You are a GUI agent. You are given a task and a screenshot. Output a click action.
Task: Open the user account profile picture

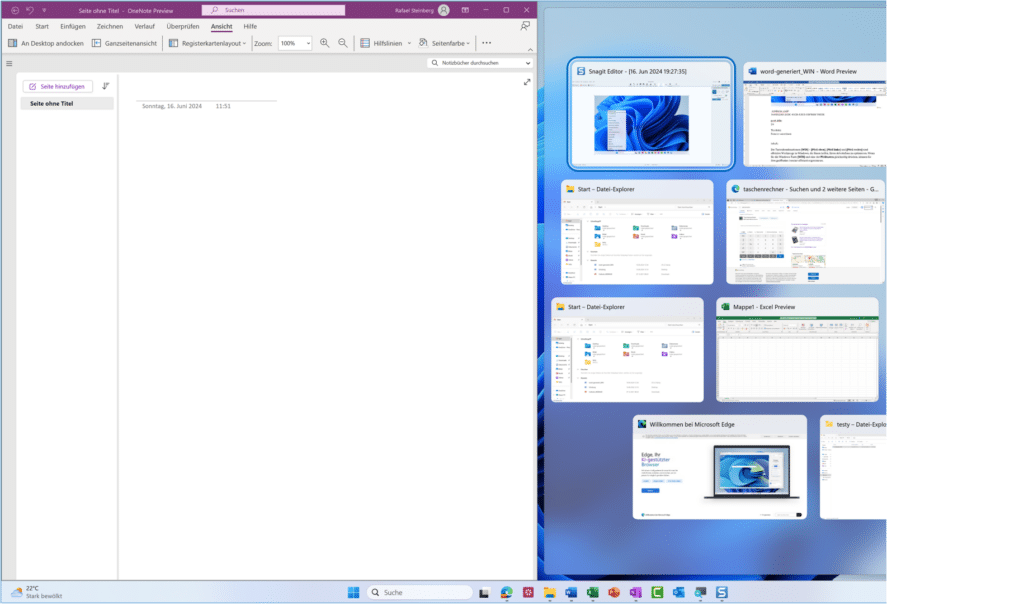(443, 10)
